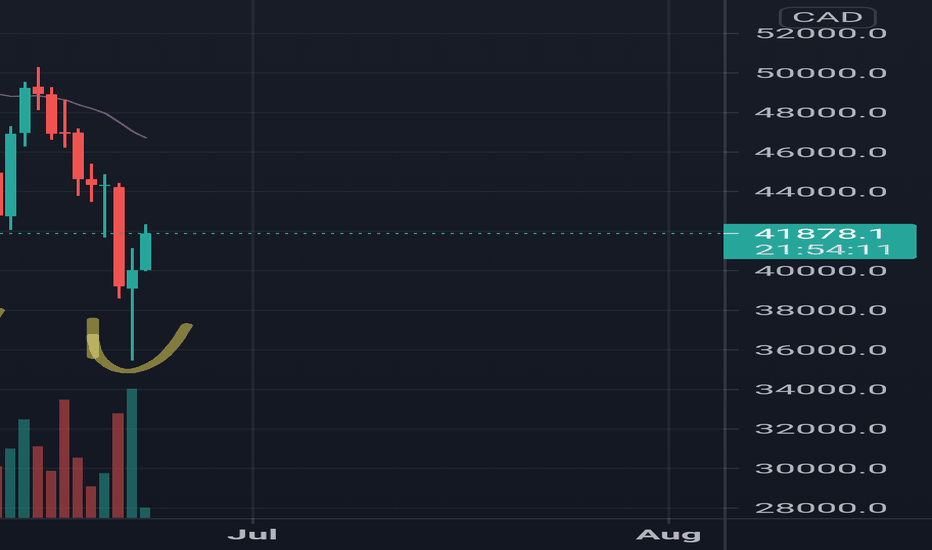
Task: Click the 48000.0 price axis label
Action: (x=821, y=112)
